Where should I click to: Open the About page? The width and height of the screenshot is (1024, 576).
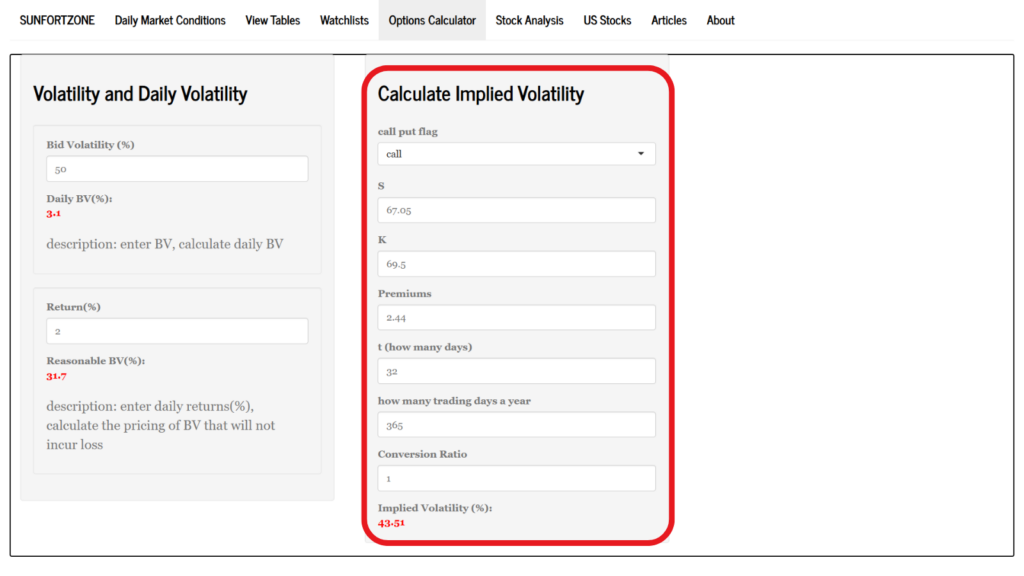tap(720, 19)
